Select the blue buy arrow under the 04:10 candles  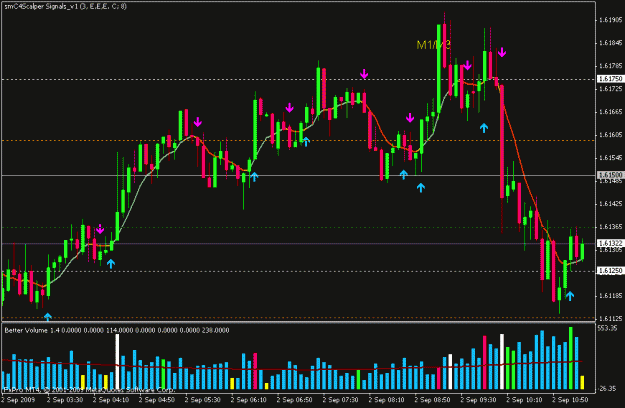click(x=111, y=263)
